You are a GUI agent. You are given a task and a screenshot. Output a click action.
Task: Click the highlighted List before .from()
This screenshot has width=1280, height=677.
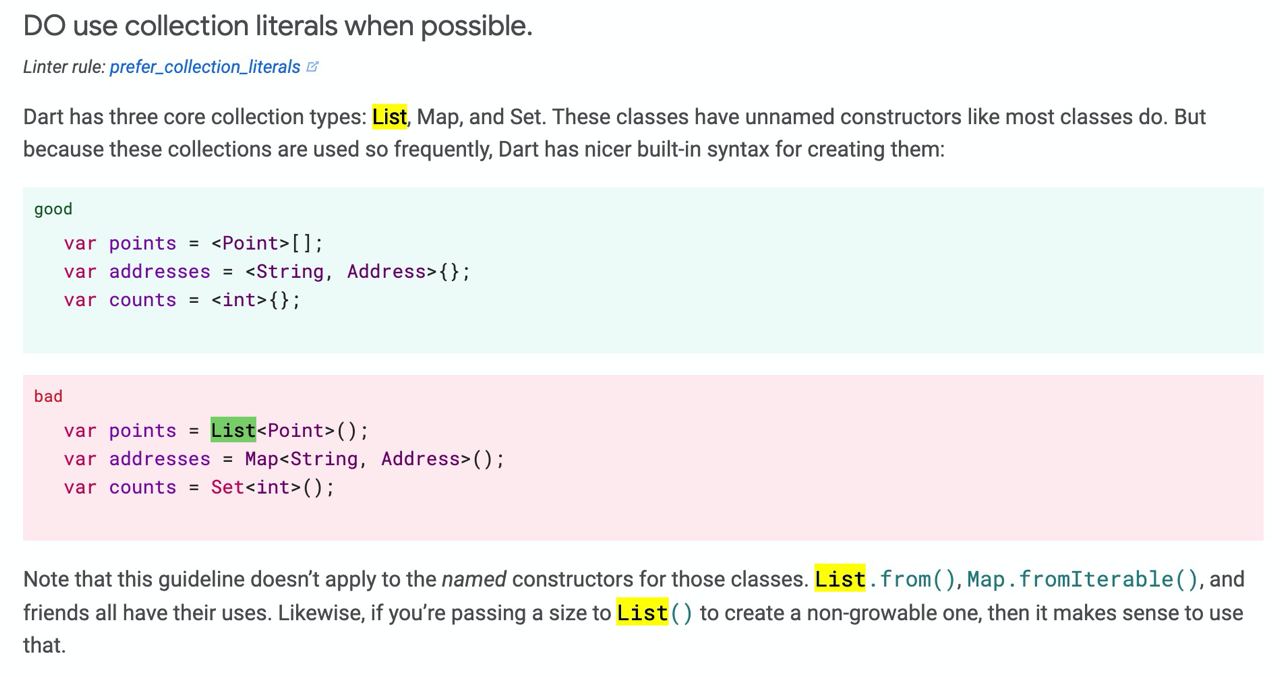click(840, 579)
